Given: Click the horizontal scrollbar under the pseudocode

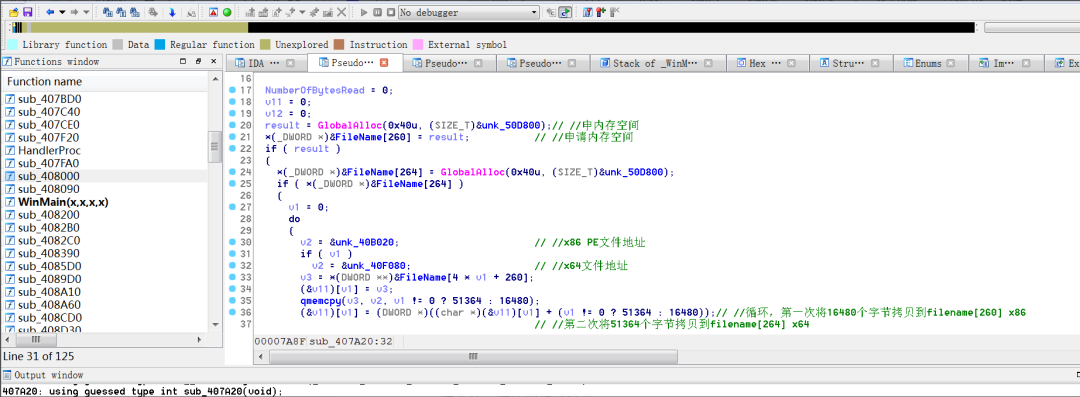Looking at the screenshot, I should [x=472, y=356].
